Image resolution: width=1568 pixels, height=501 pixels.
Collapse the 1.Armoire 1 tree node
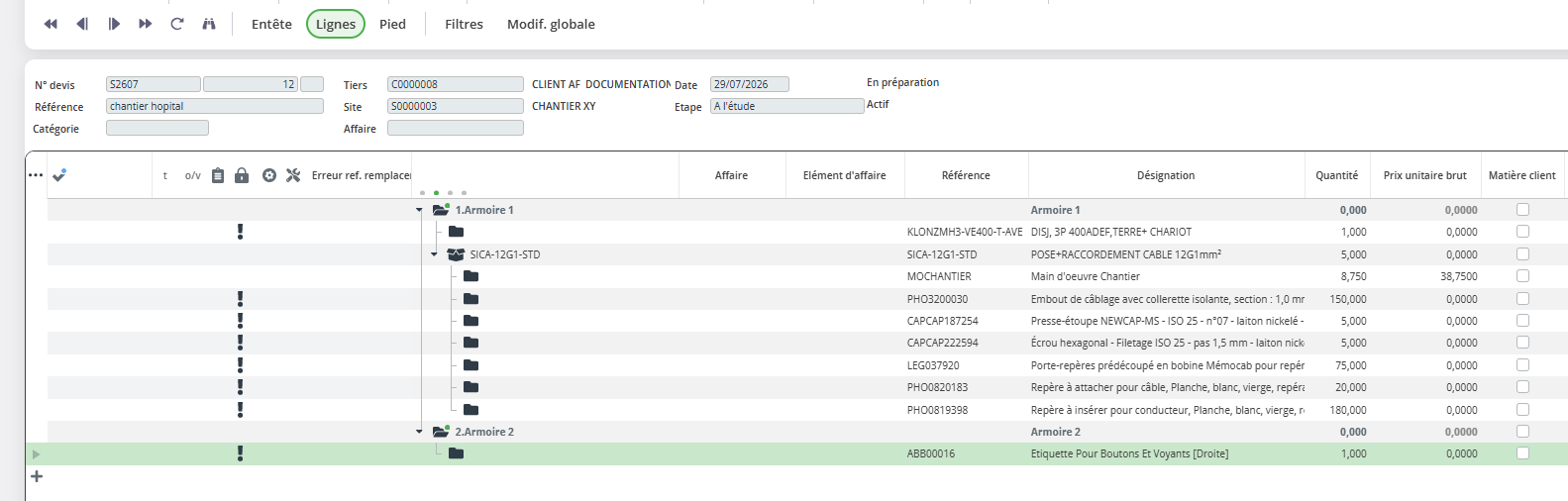tap(419, 210)
